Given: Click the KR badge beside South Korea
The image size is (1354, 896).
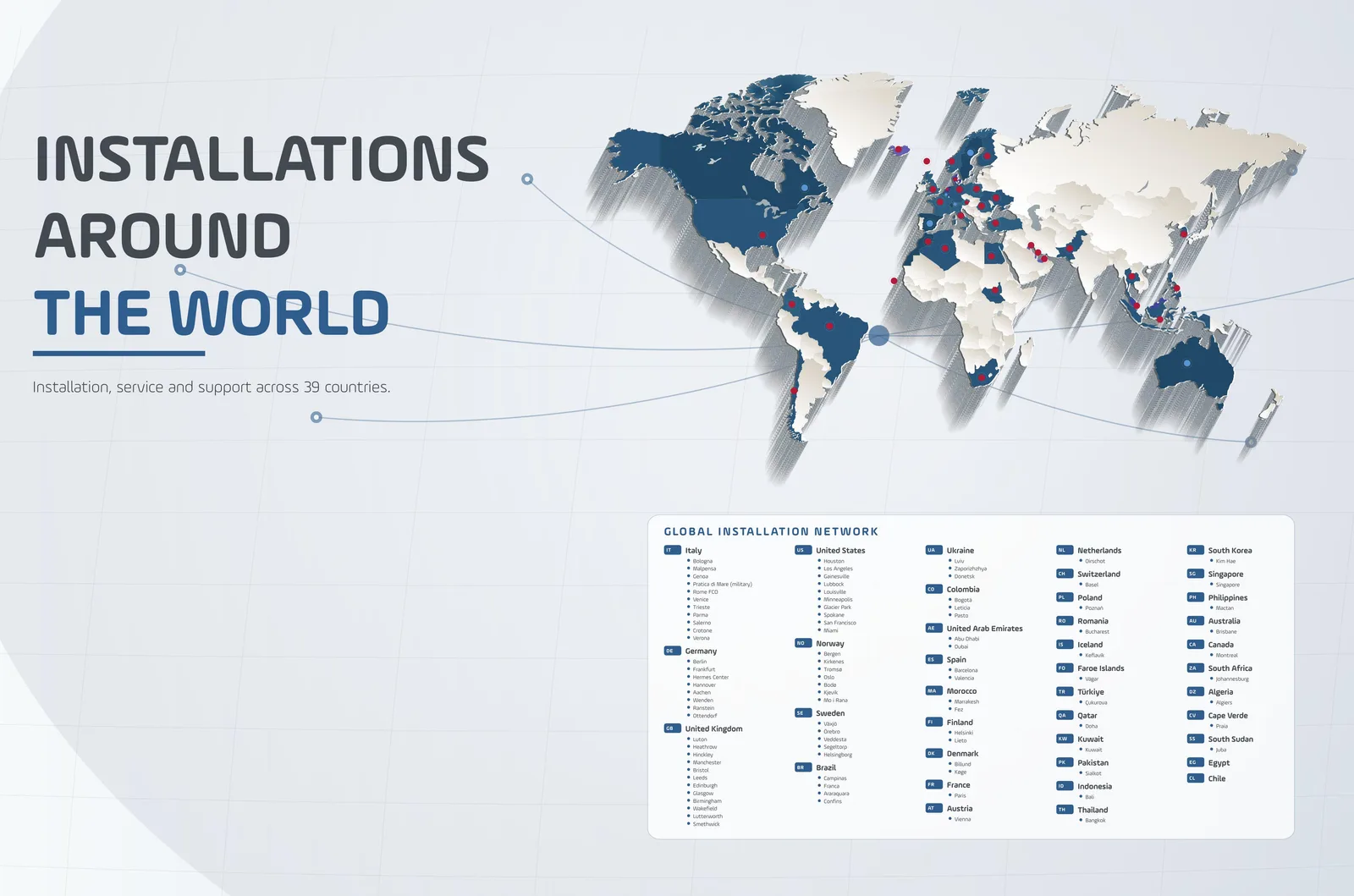Looking at the screenshot, I should (1195, 550).
